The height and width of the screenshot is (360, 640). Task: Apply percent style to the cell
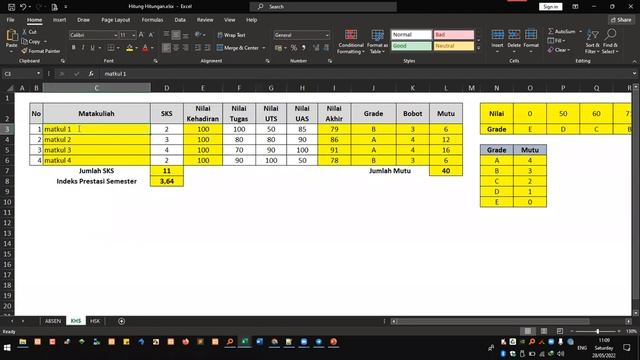pyautogui.click(x=293, y=48)
